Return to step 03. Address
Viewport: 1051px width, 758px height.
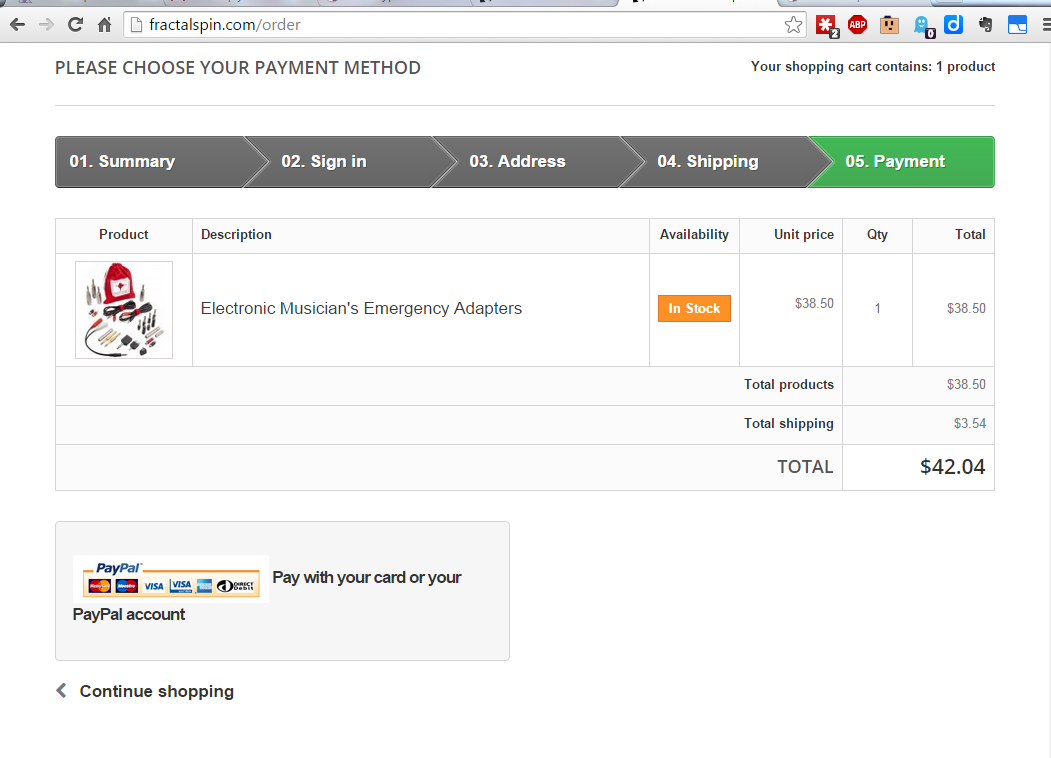click(517, 162)
